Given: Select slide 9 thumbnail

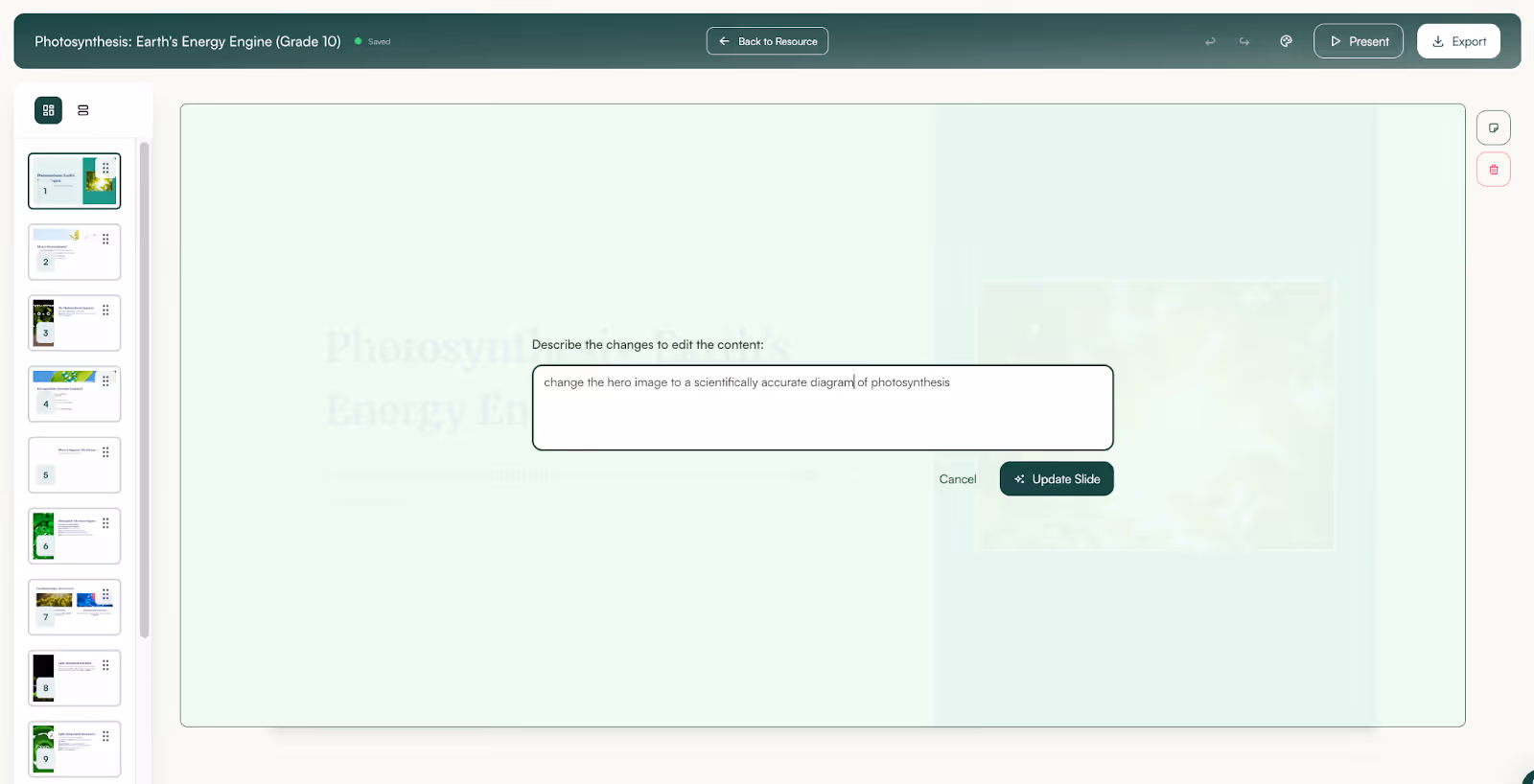Looking at the screenshot, I should 75,749.
